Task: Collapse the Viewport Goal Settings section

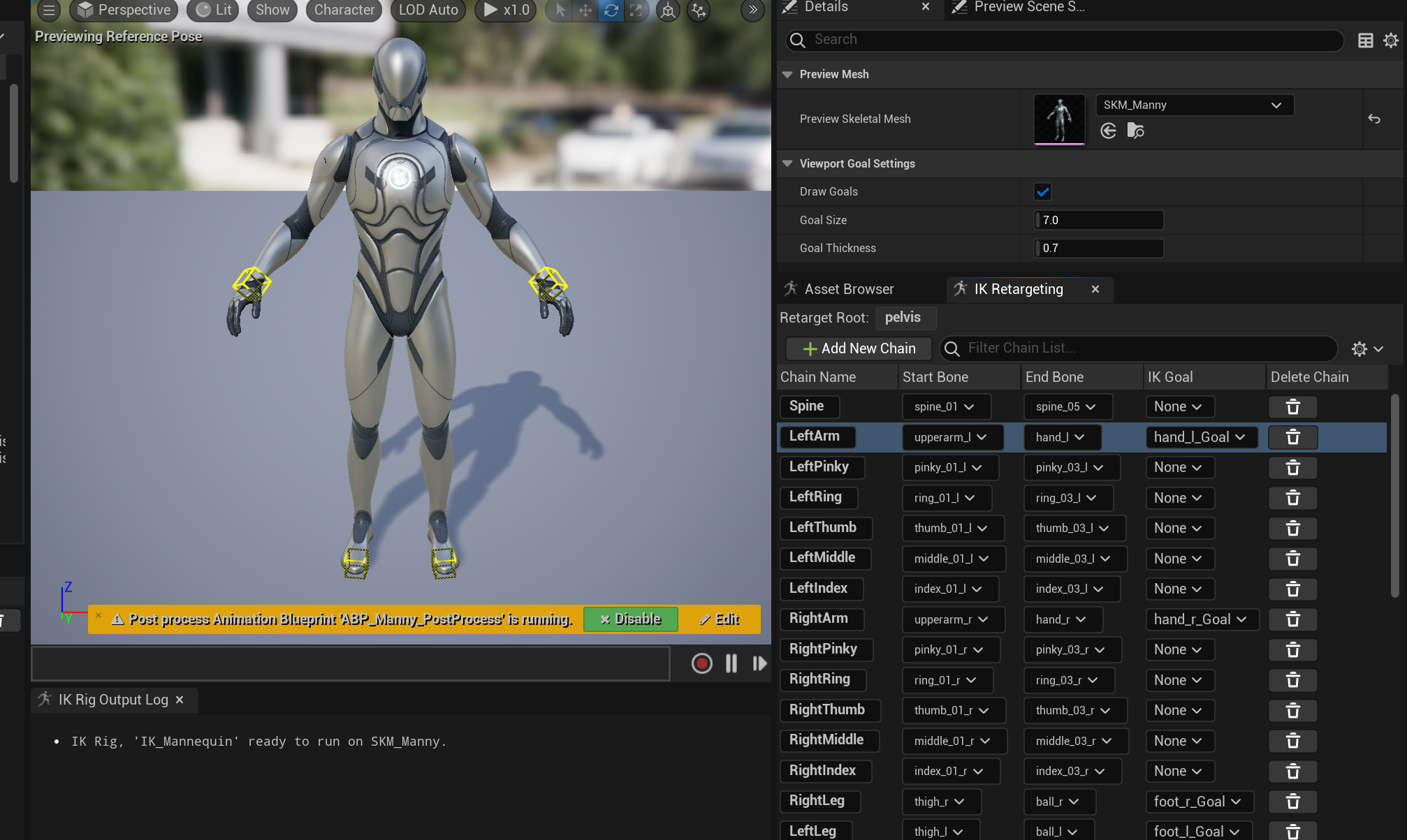Action: click(x=787, y=163)
